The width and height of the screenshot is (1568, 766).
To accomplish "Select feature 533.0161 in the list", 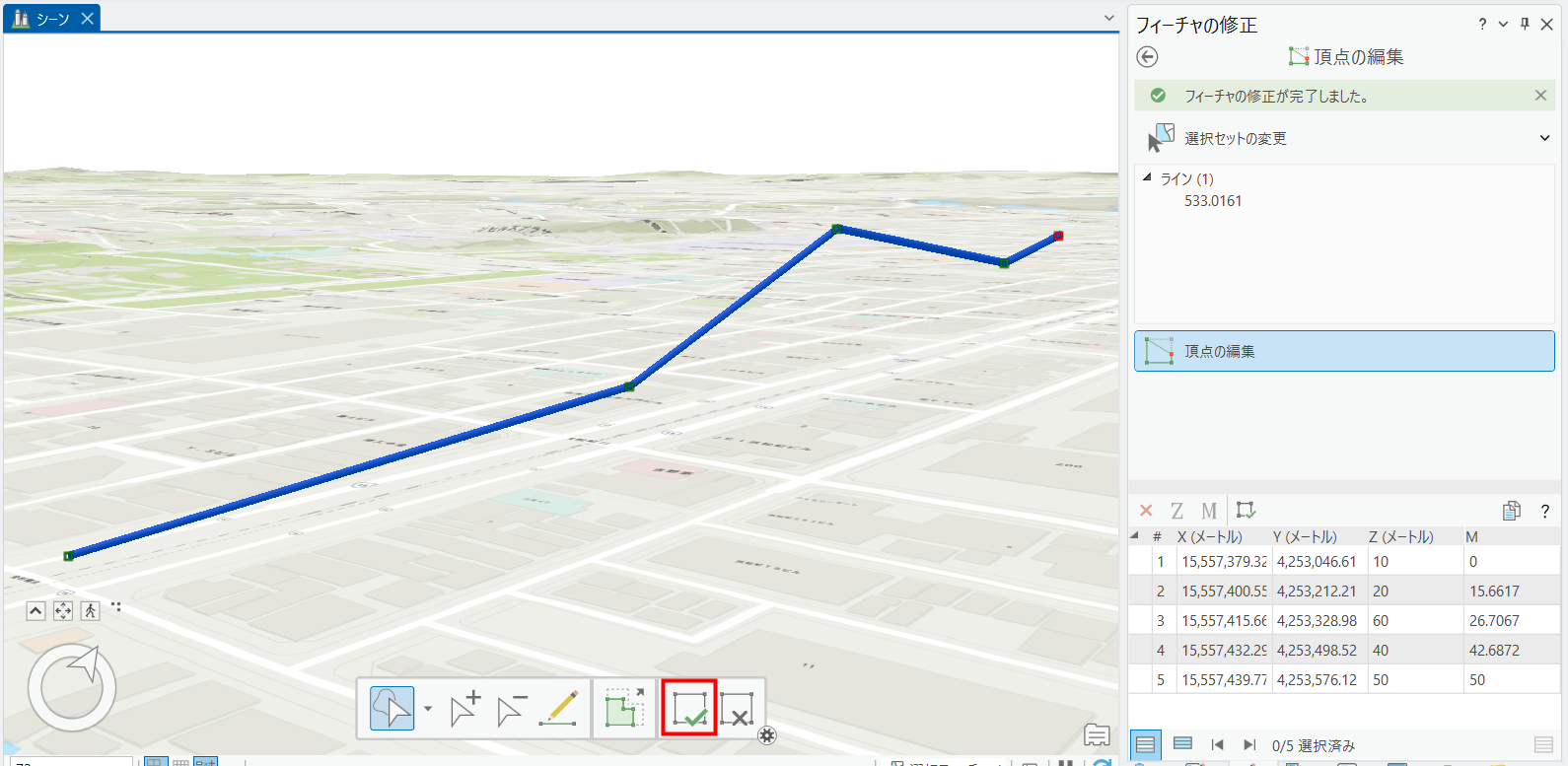I will (x=1213, y=201).
